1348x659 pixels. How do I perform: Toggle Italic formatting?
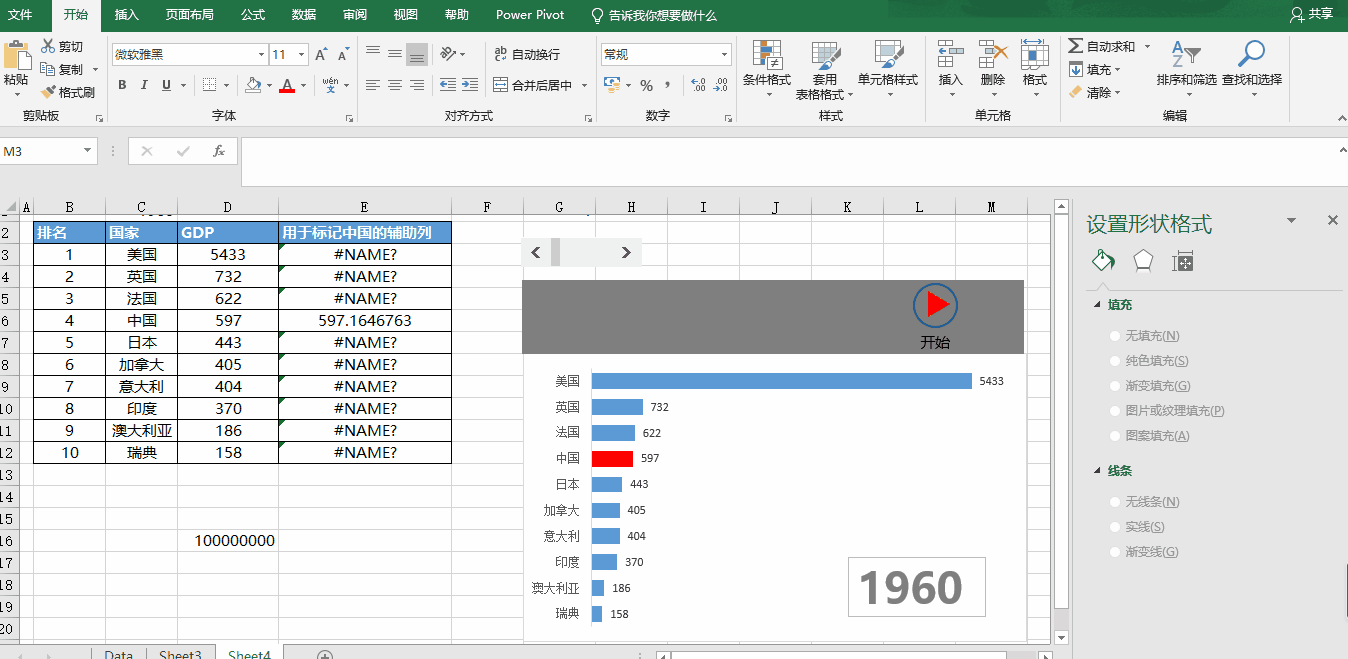point(145,85)
